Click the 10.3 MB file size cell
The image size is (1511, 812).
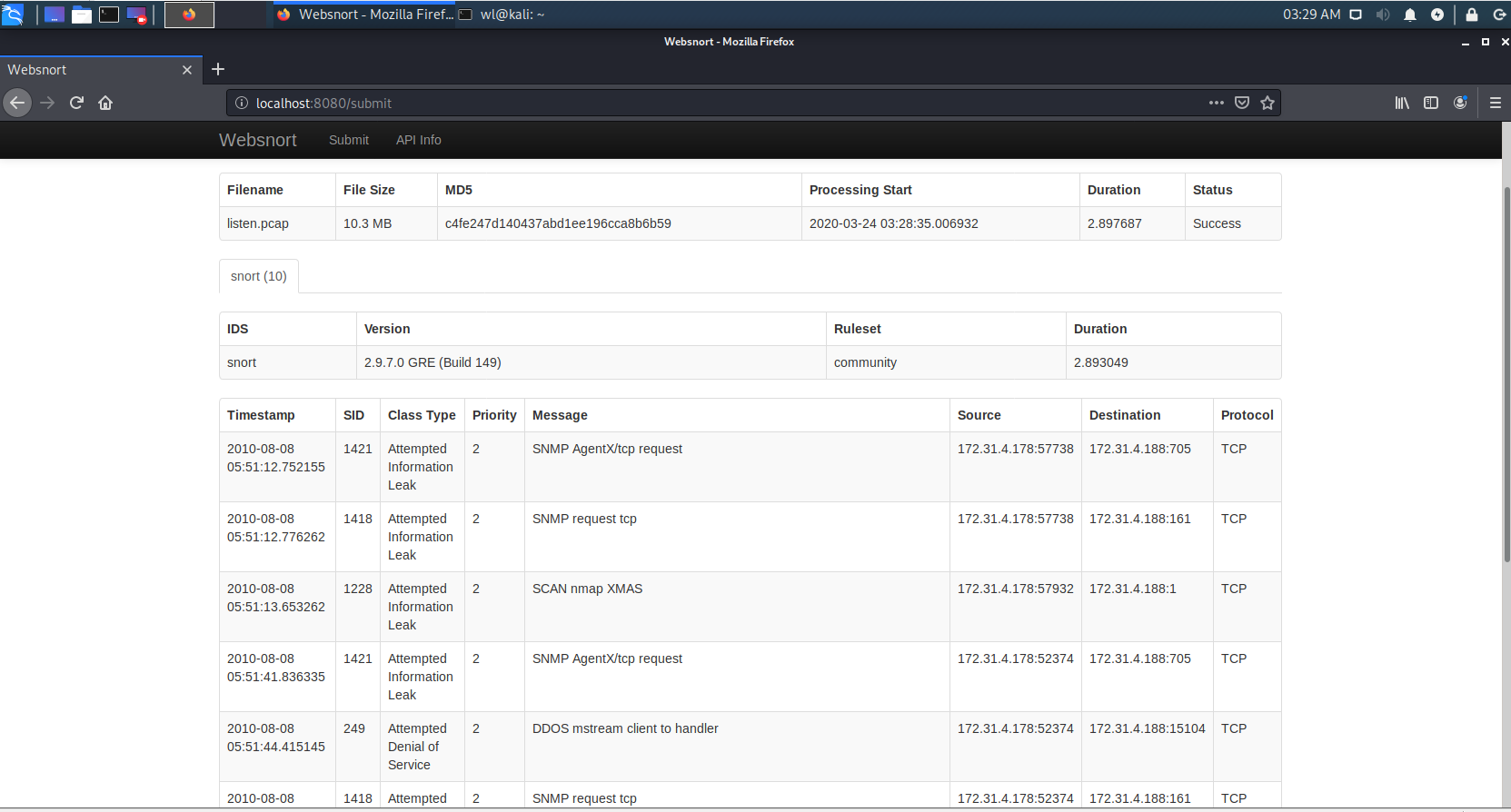[x=386, y=223]
